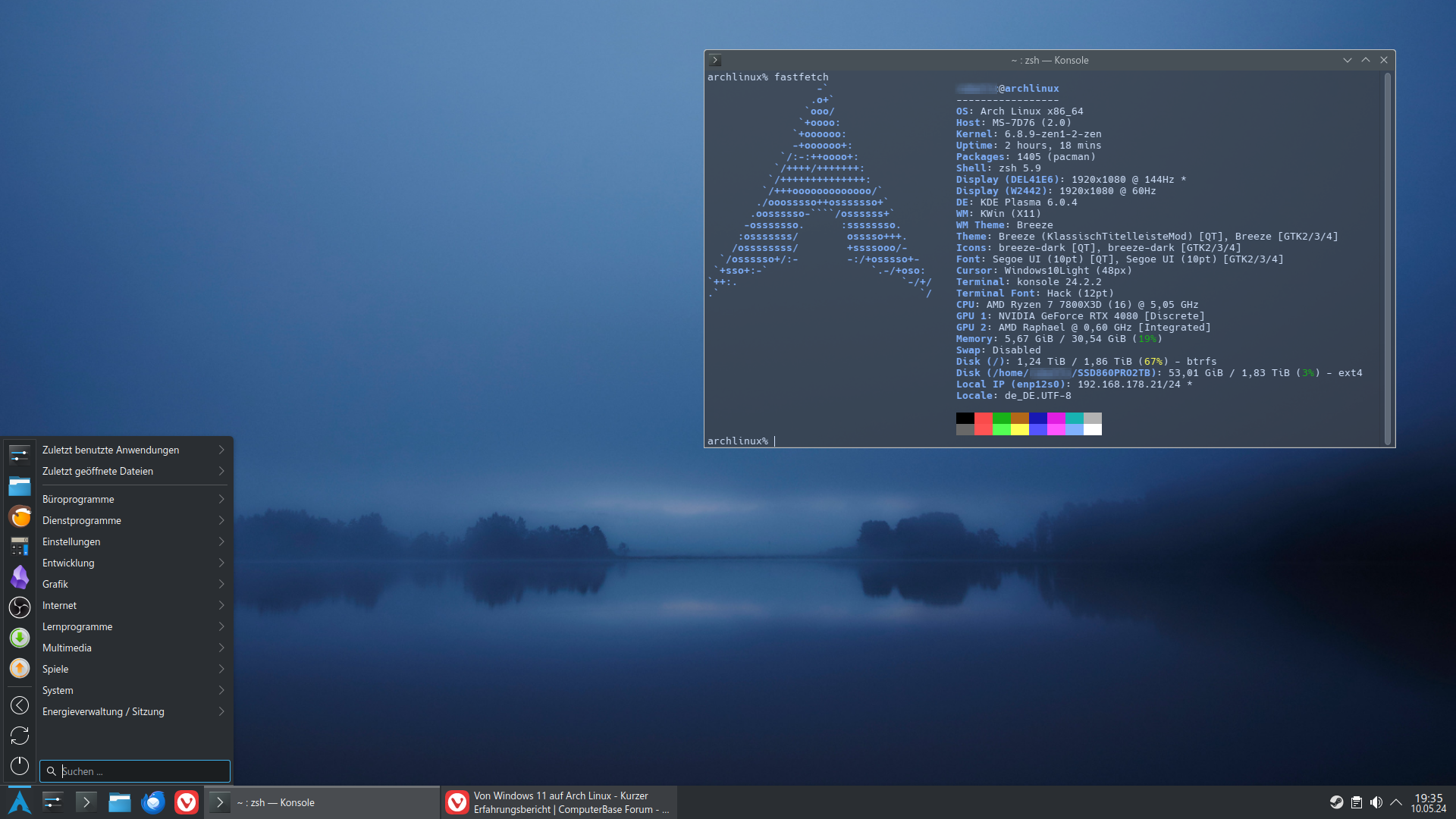Click the reboot circular arrows icon
Viewport: 1456px width, 819px height.
pyautogui.click(x=20, y=736)
